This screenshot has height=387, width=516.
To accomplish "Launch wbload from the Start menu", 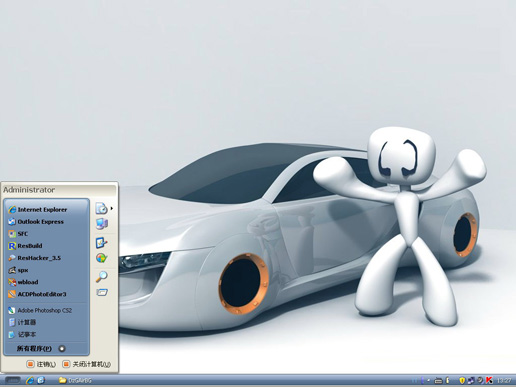I will [x=47, y=282].
